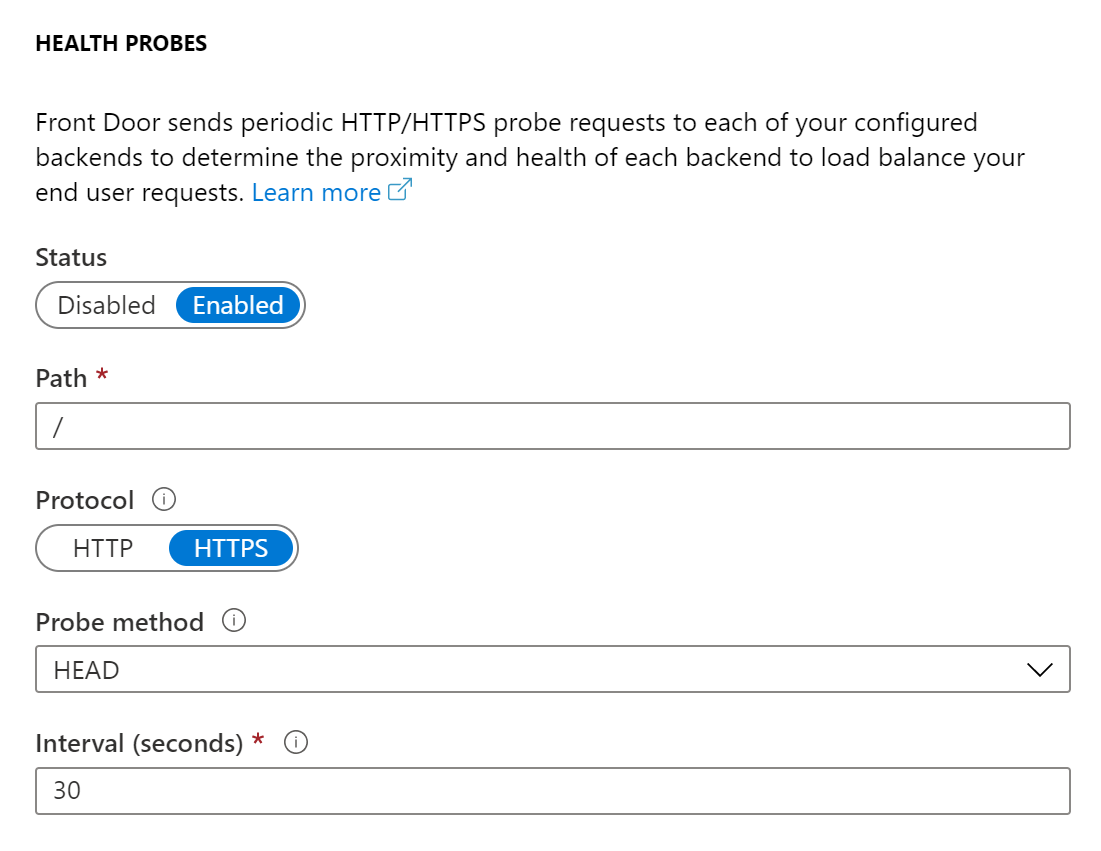Click the Status label
Viewport: 1101px width, 851px height.
tap(71, 257)
